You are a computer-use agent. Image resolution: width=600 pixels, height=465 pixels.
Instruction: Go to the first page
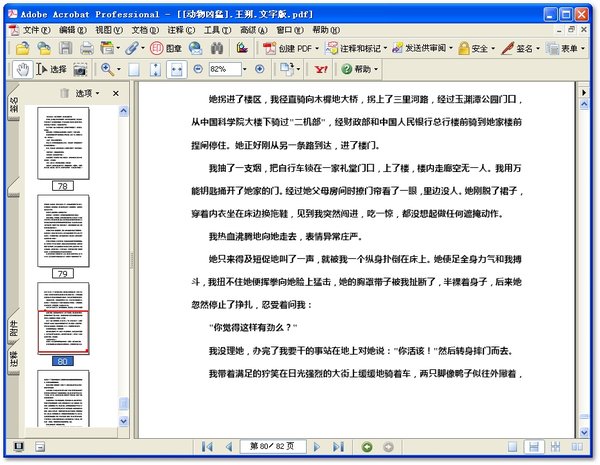pos(207,447)
